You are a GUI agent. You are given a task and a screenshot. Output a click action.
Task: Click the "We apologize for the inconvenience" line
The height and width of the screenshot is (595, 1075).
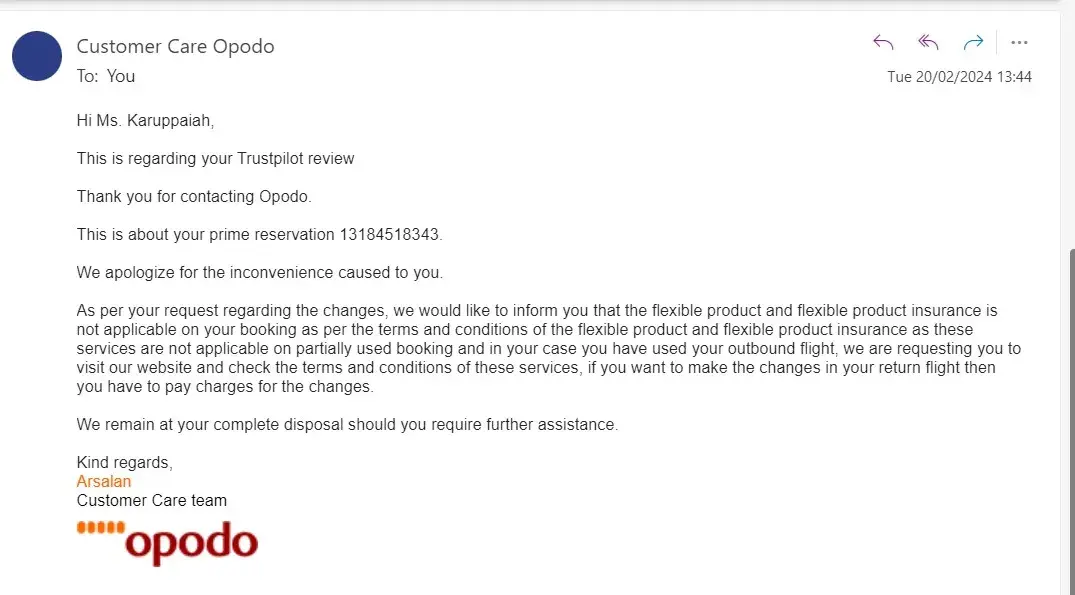coord(259,272)
